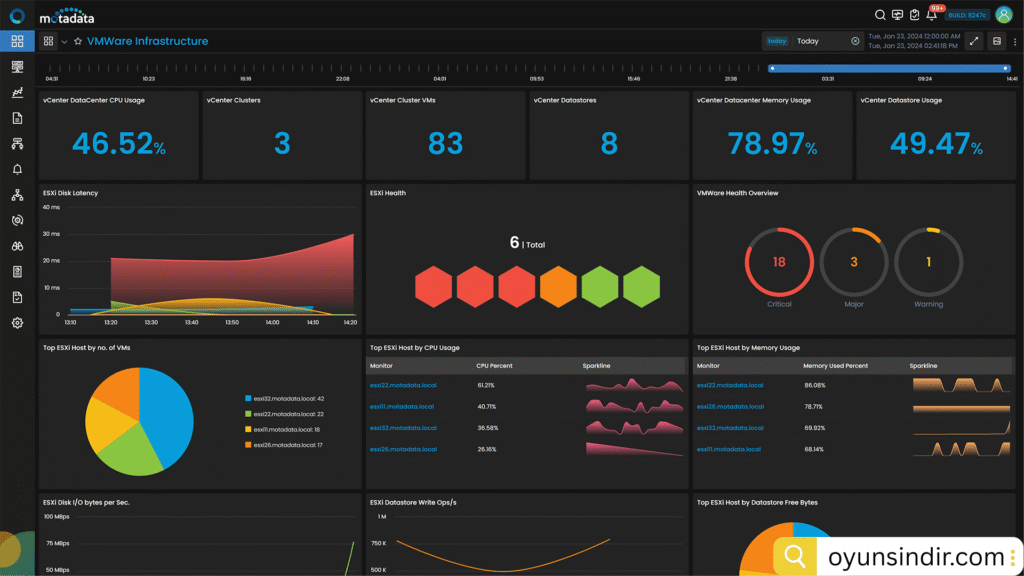Open notifications bell with 99+ badge
This screenshot has height=576, width=1024.
(931, 15)
